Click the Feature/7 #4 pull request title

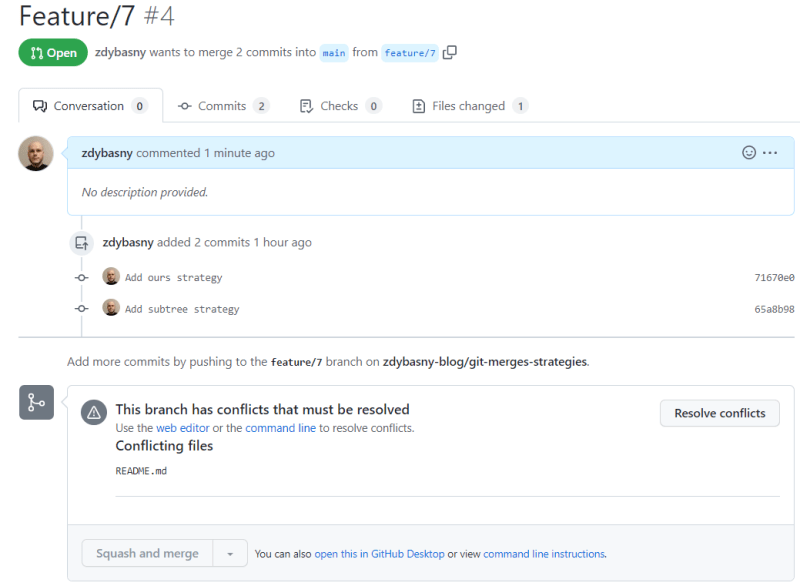click(97, 15)
